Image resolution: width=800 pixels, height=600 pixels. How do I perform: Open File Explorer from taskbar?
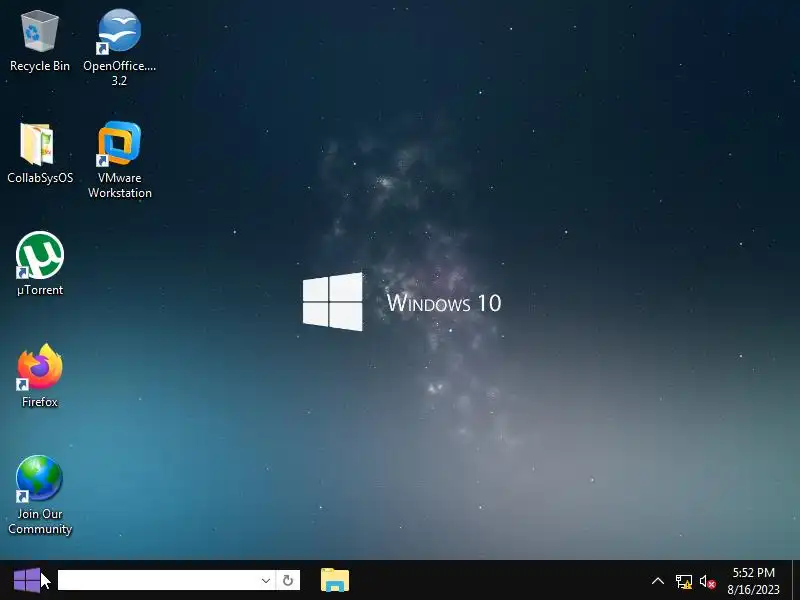pos(335,580)
